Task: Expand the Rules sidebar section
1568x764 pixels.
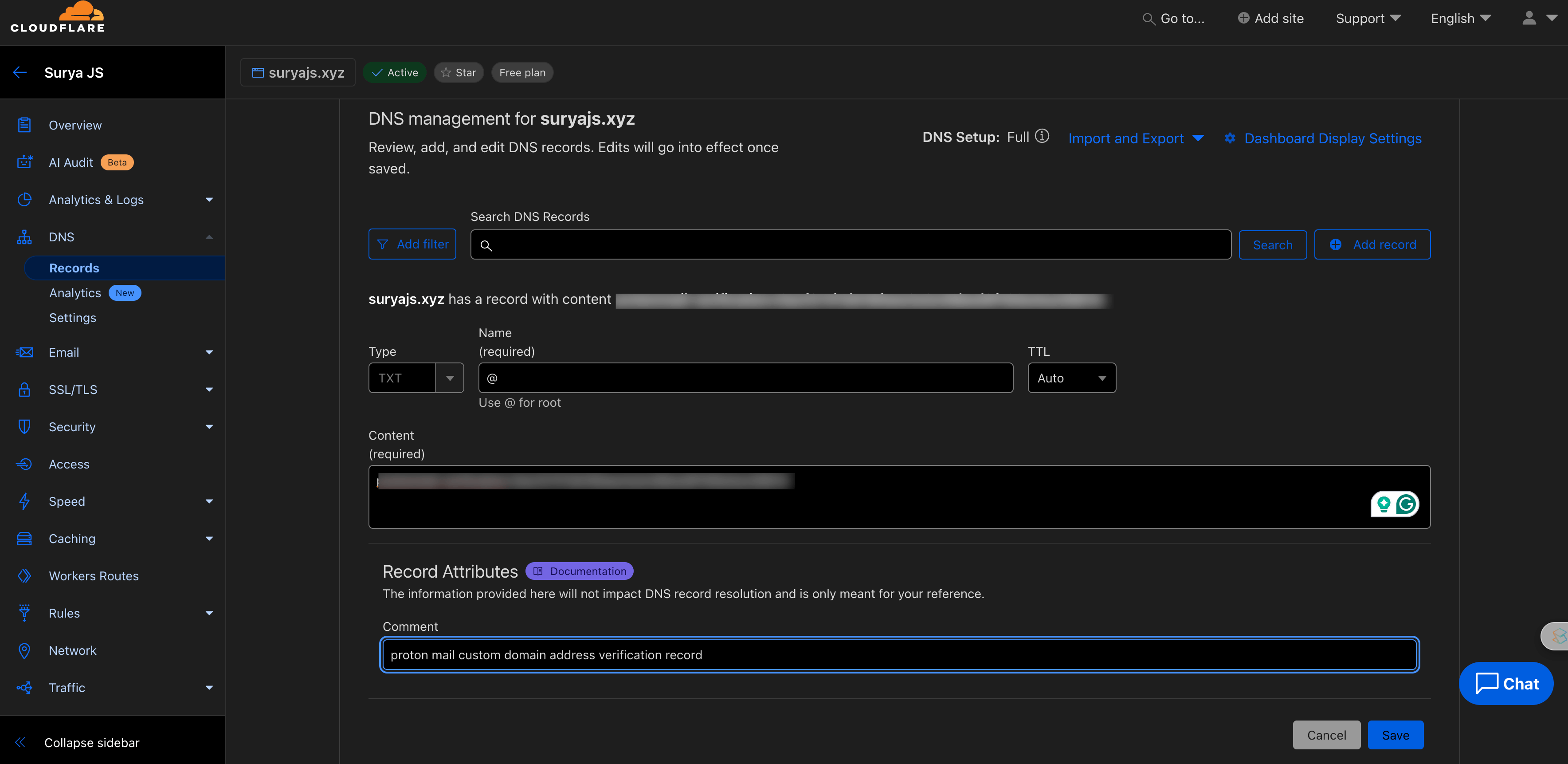Action: [x=209, y=613]
